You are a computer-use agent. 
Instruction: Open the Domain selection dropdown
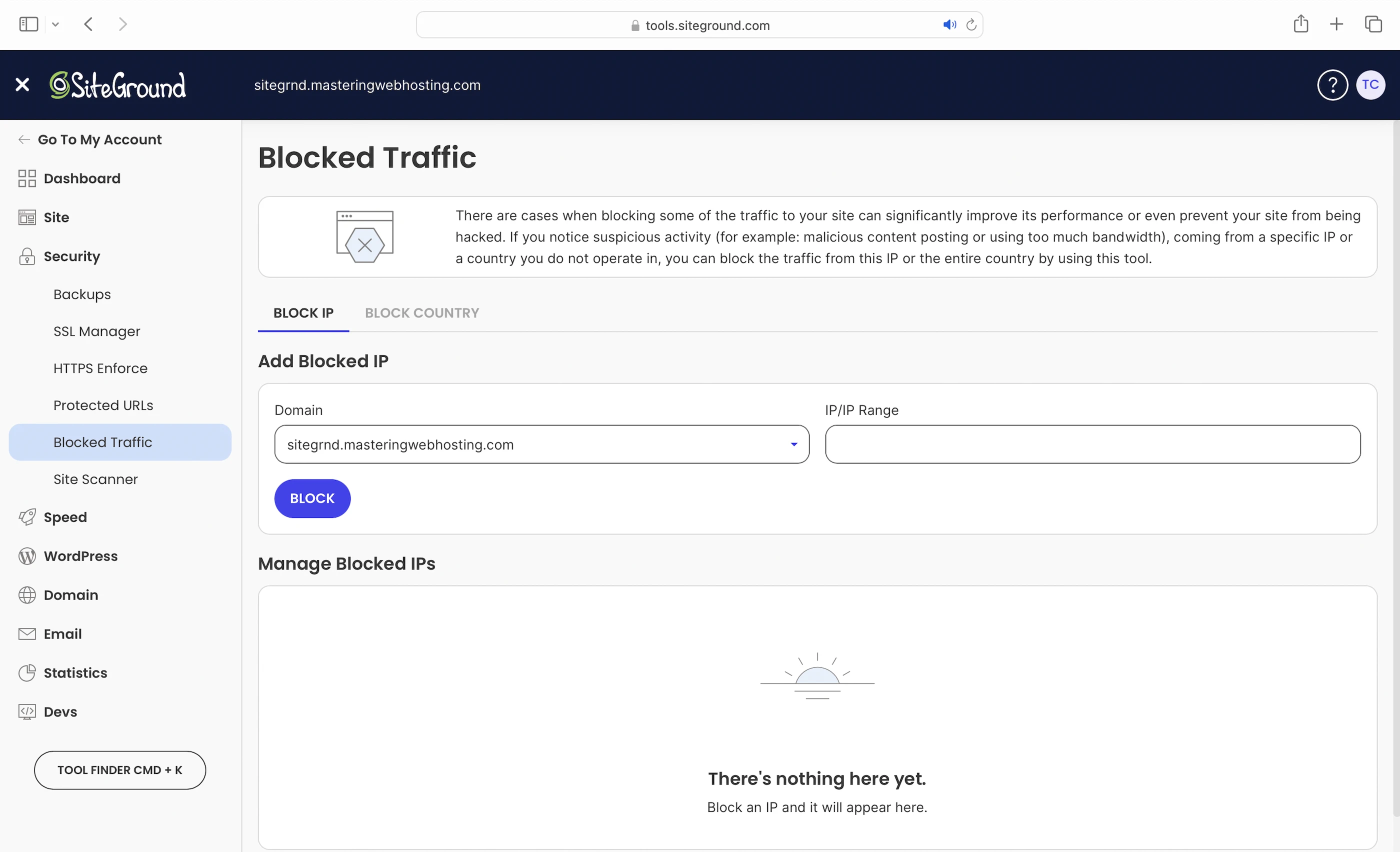(541, 444)
